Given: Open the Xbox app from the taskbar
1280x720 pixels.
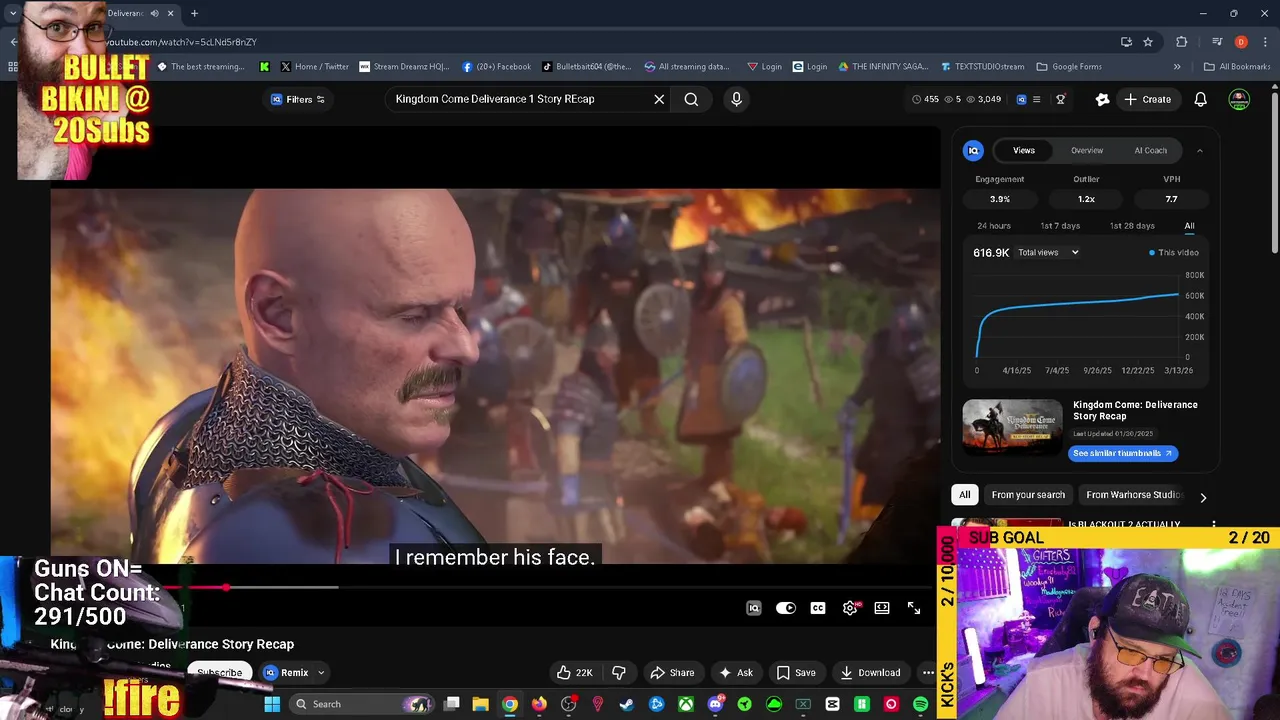Looking at the screenshot, I should [x=686, y=704].
